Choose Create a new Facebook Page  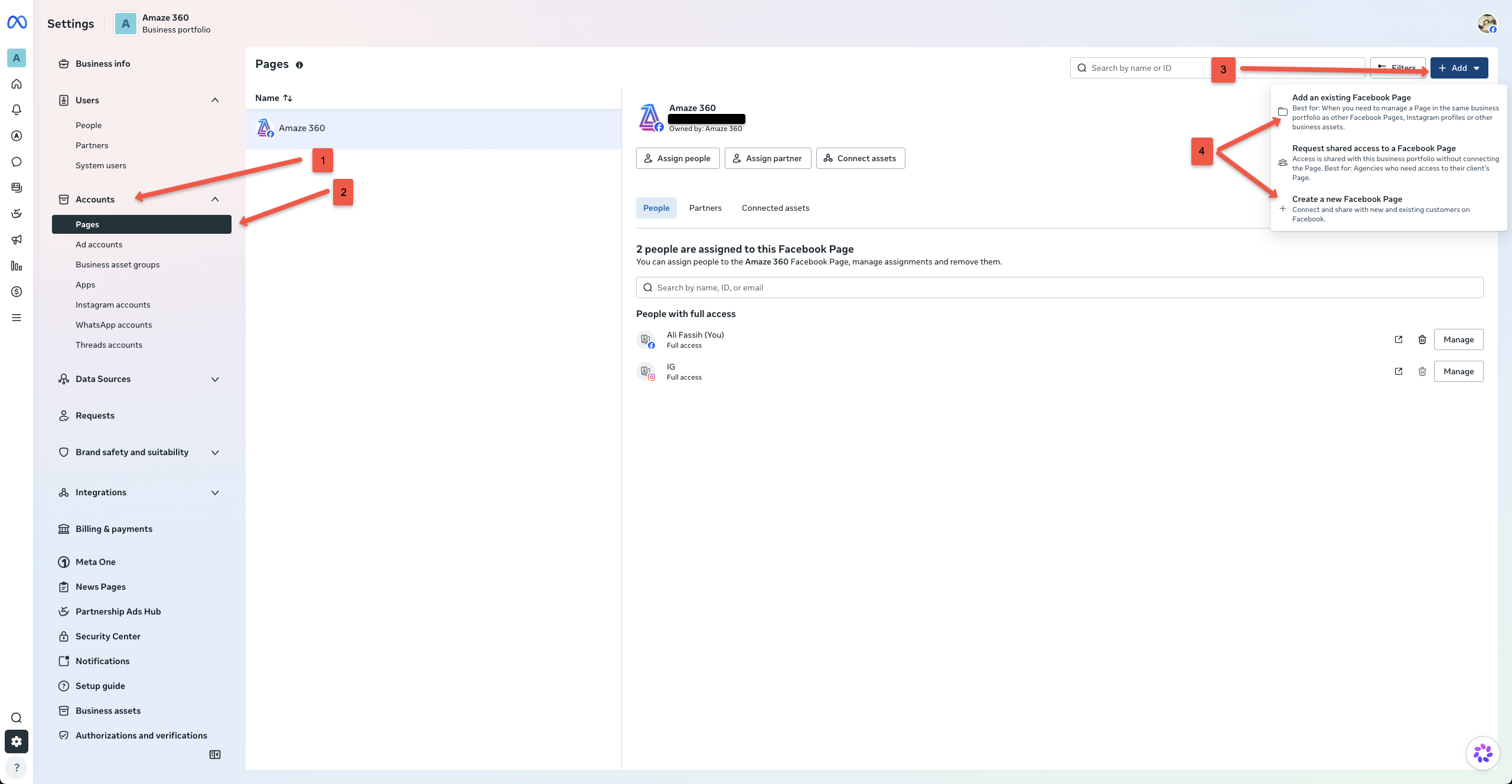(1389, 209)
